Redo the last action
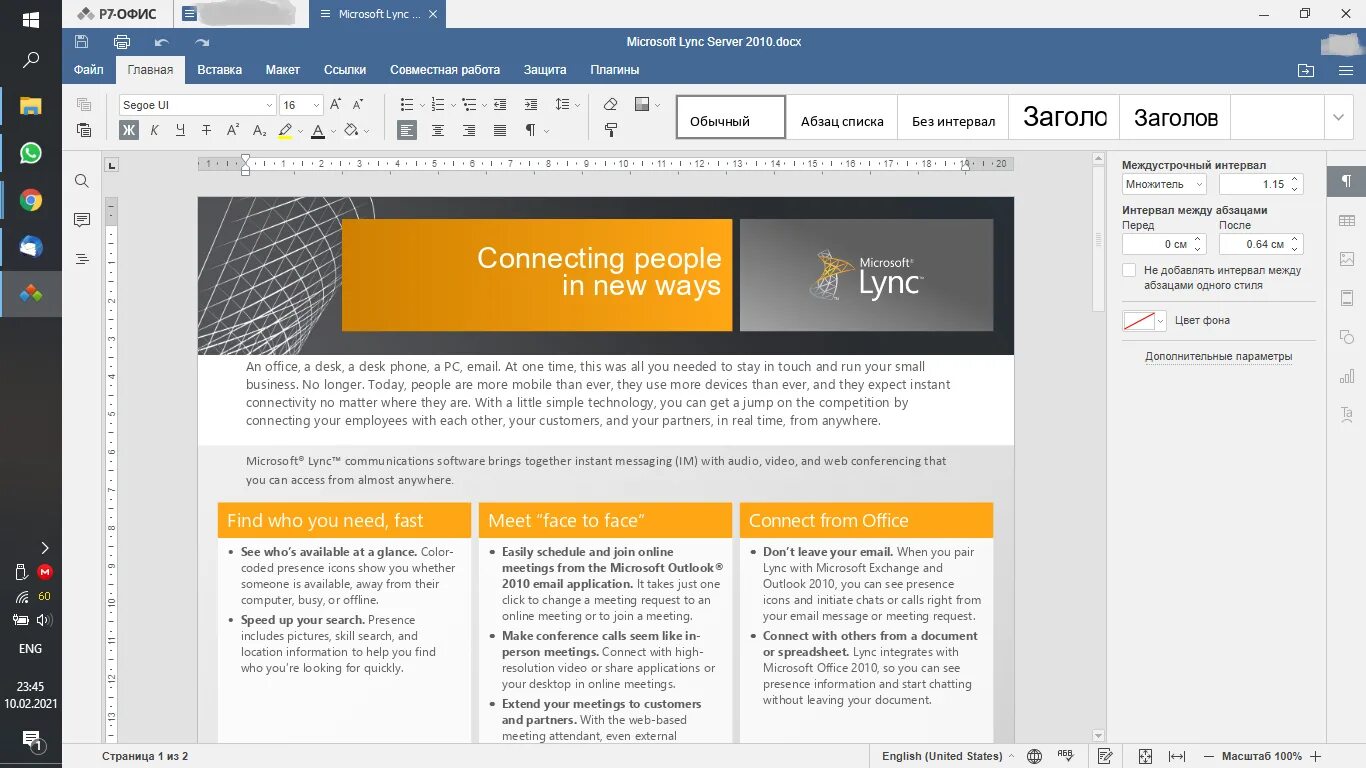 [x=202, y=42]
